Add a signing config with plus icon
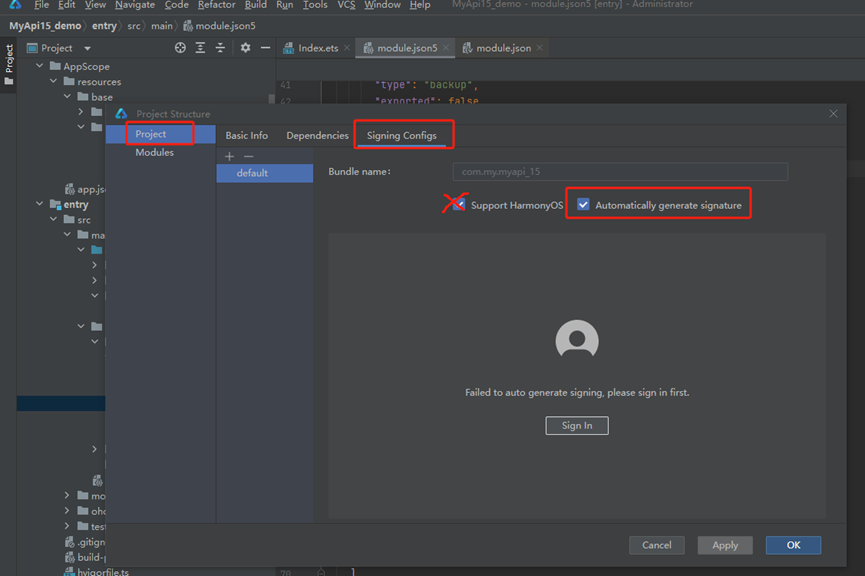The image size is (865, 576). (x=229, y=156)
